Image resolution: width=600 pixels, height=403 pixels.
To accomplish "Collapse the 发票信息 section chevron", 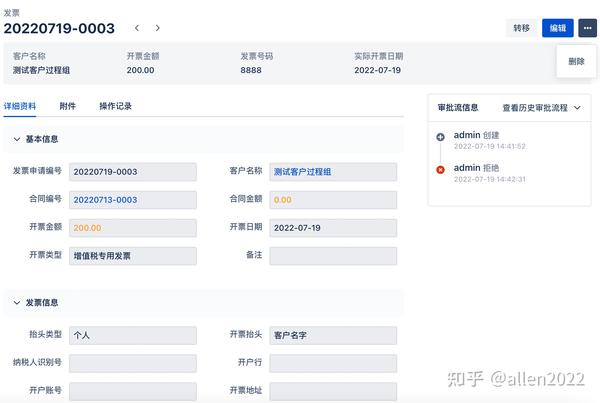I will (x=16, y=303).
